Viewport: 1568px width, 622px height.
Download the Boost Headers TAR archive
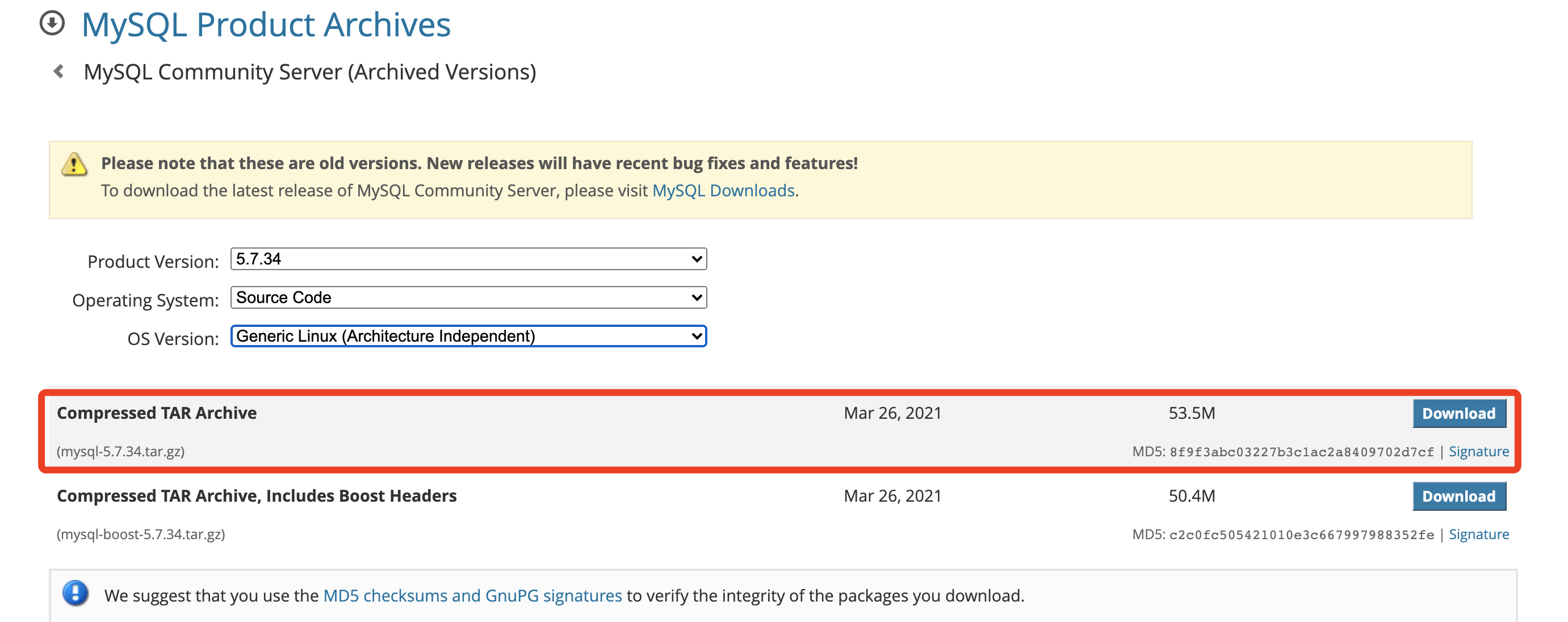1458,497
